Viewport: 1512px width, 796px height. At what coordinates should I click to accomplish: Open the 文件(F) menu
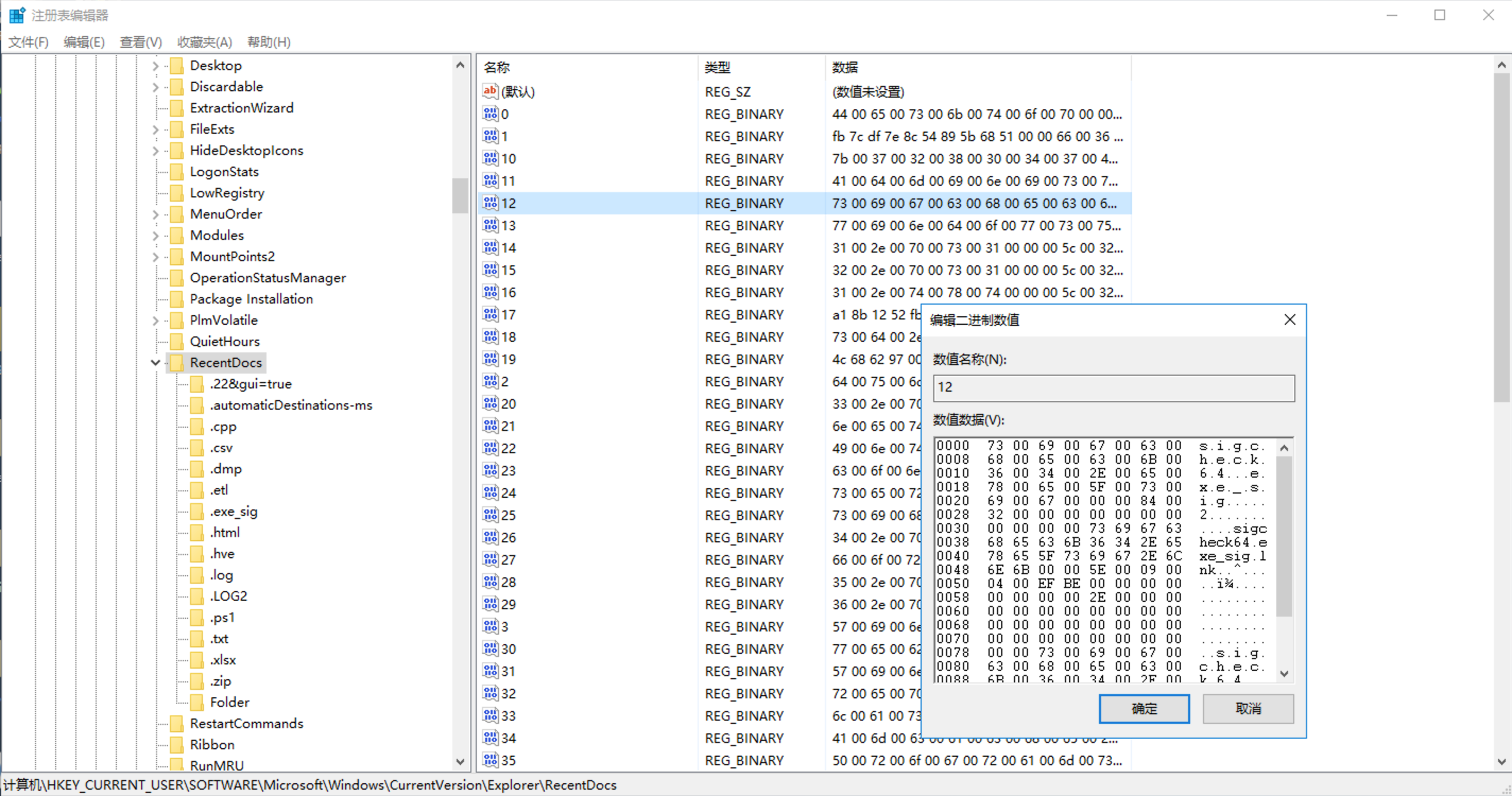[28, 42]
